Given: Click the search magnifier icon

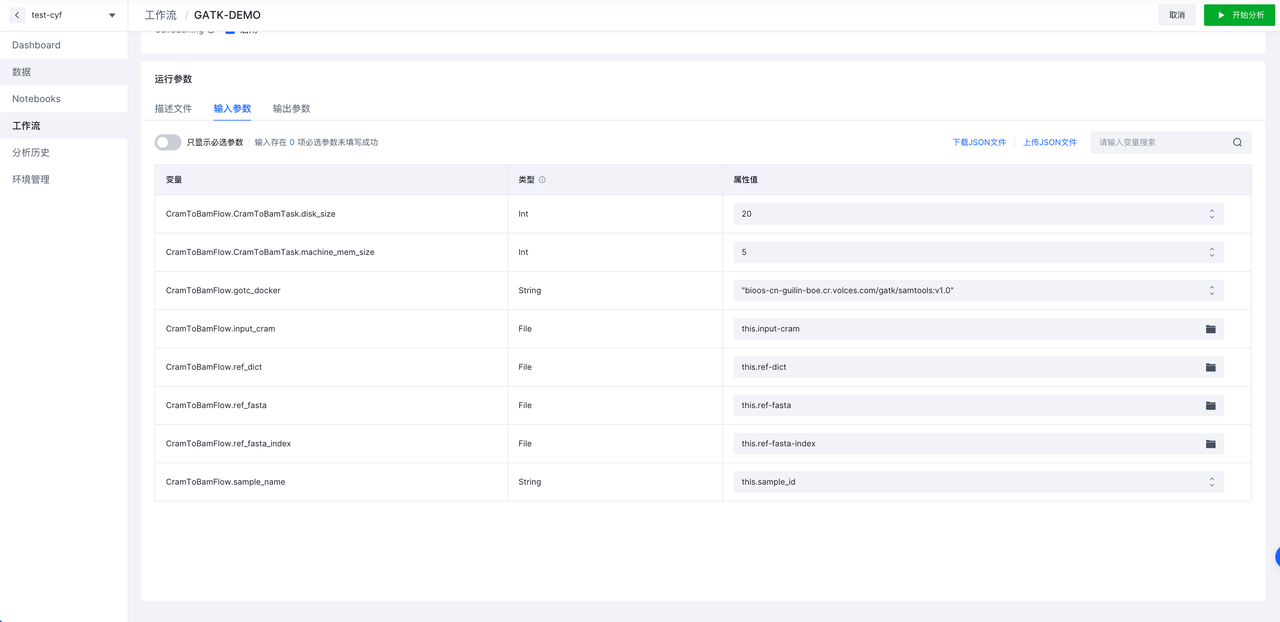Looking at the screenshot, I should pyautogui.click(x=1237, y=143).
